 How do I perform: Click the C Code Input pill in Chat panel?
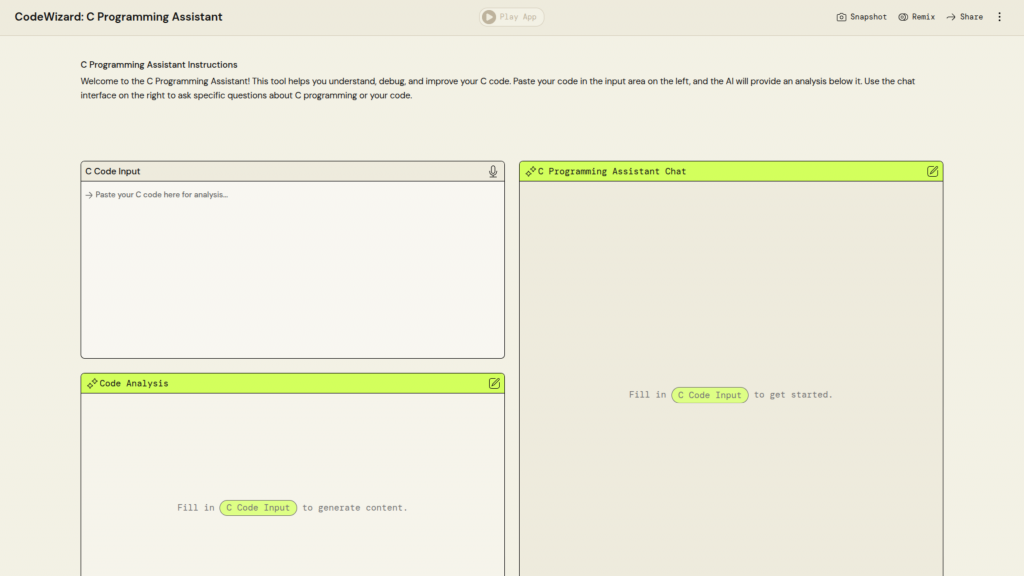710,395
